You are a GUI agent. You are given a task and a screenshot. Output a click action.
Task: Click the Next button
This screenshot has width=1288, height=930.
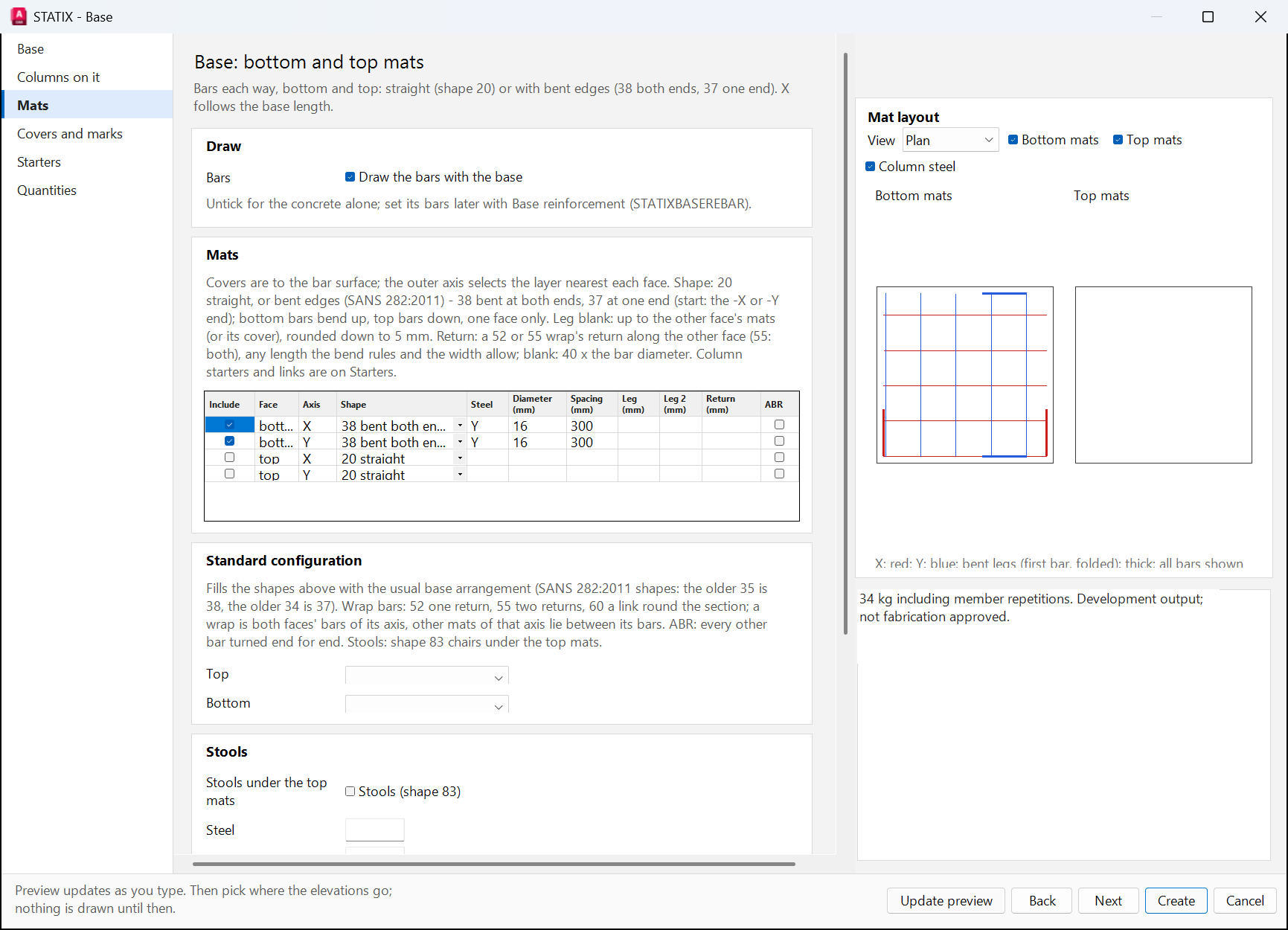[x=1108, y=901]
